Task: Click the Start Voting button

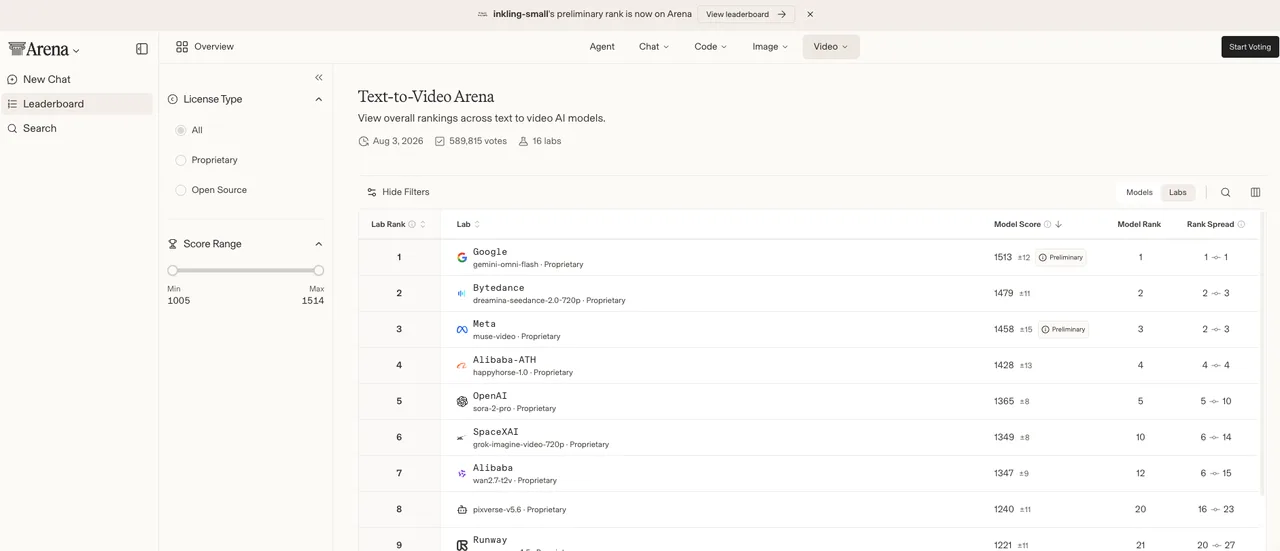Action: click(1250, 47)
